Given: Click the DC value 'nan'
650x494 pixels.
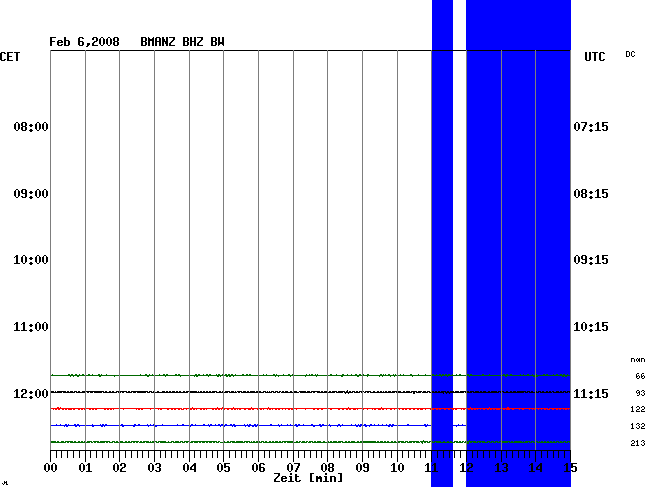Looking at the screenshot, I should [x=638, y=360].
